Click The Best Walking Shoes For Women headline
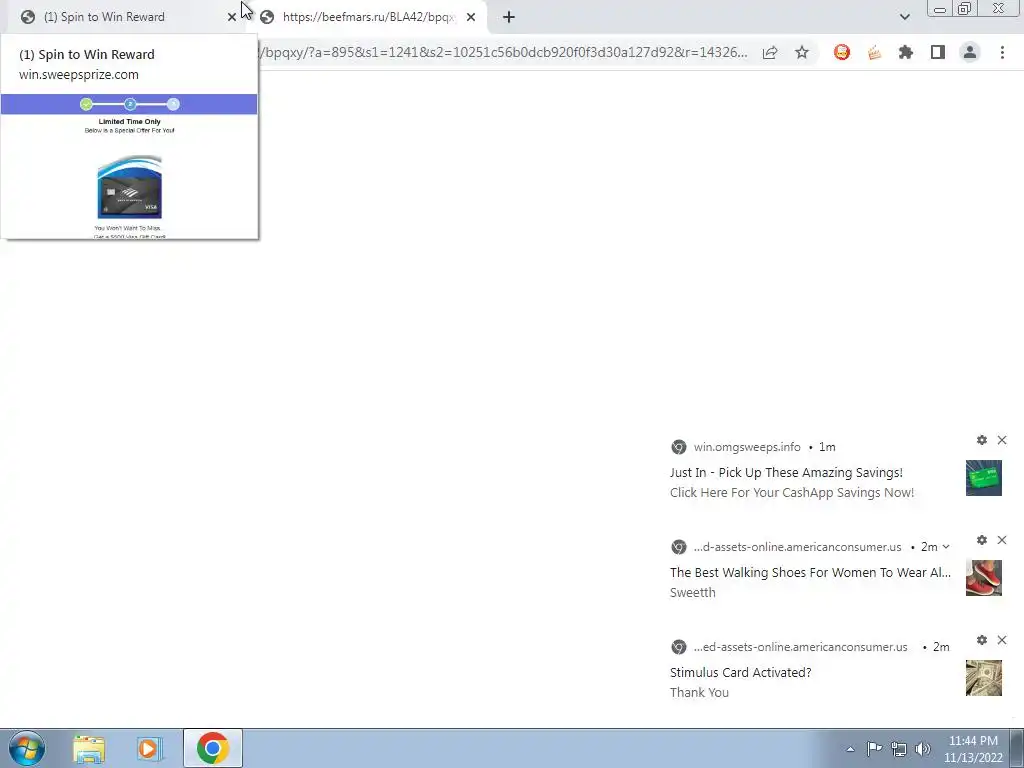This screenshot has height=768, width=1024. pos(810,572)
